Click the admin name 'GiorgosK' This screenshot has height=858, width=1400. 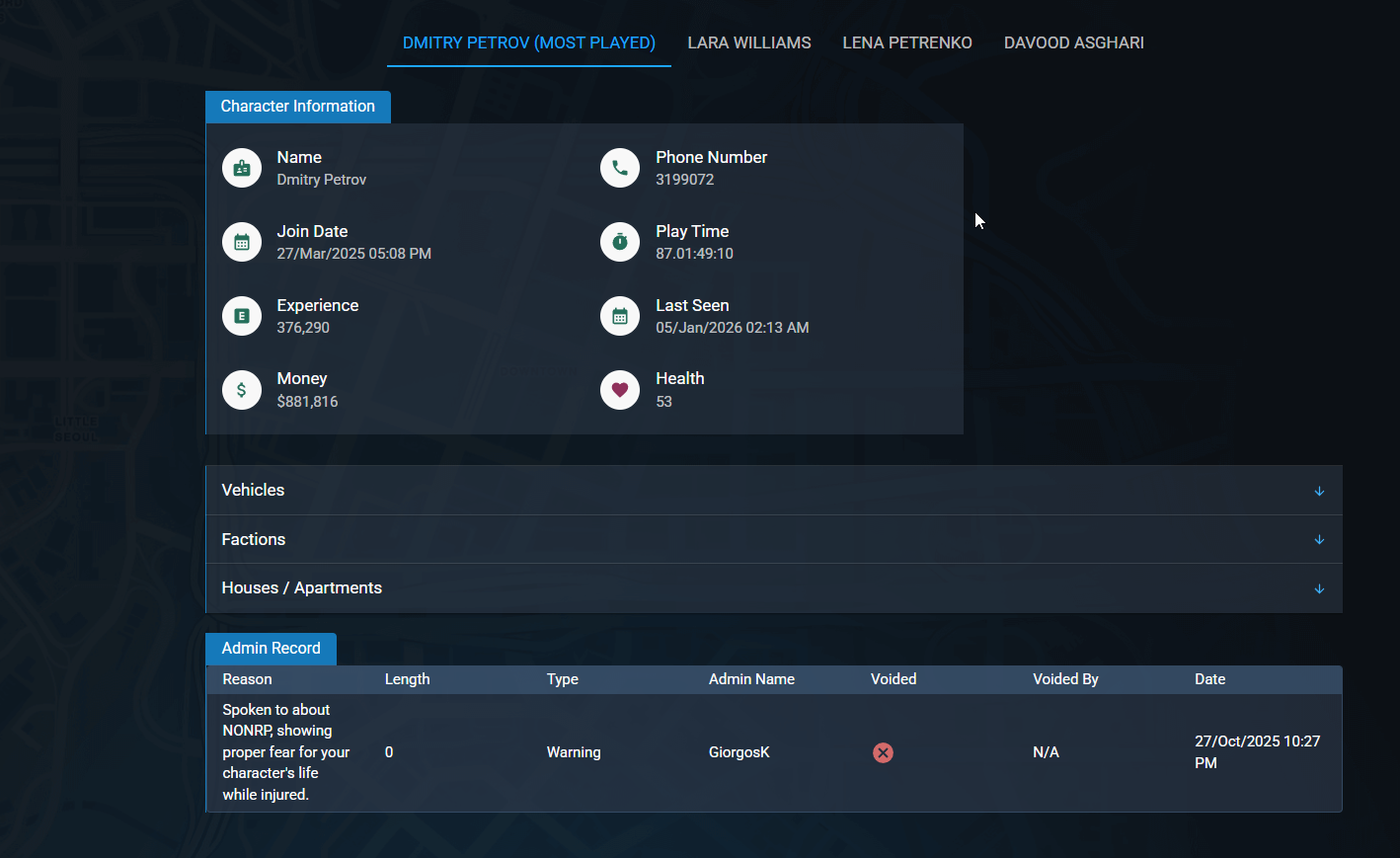click(739, 752)
